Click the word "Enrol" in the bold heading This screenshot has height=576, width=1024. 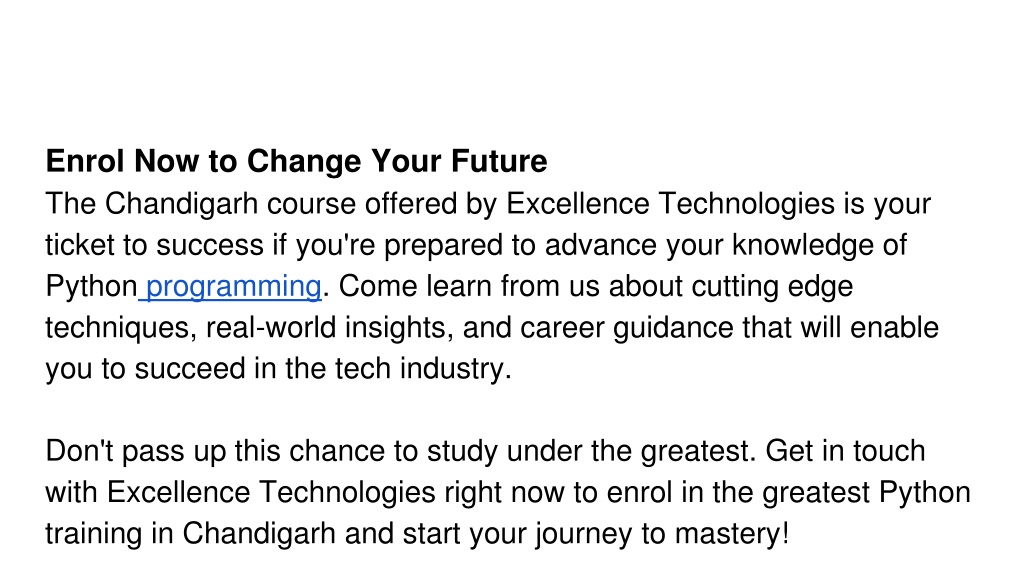tap(85, 161)
